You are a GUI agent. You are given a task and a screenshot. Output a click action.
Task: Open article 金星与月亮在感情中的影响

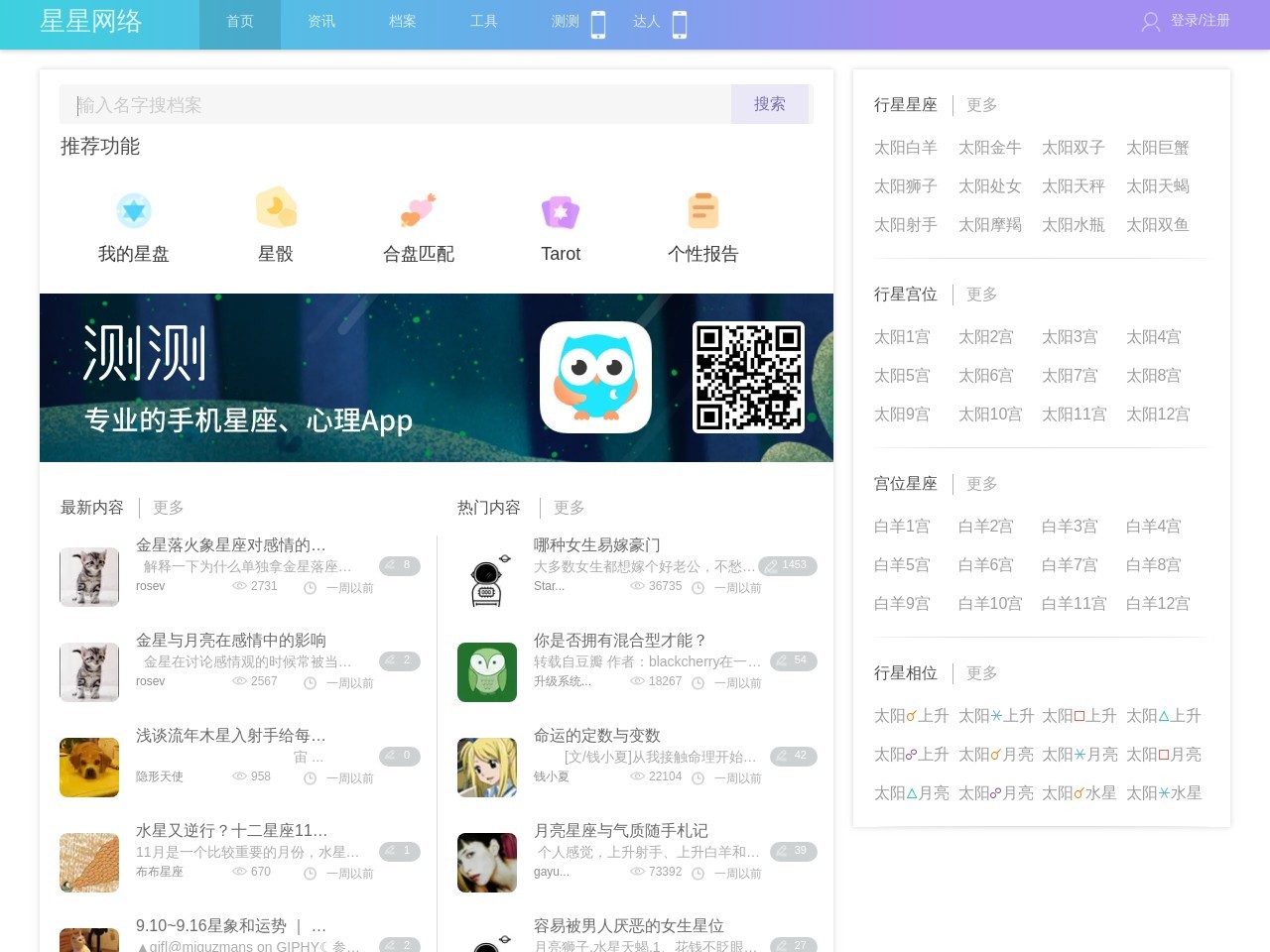(x=231, y=641)
